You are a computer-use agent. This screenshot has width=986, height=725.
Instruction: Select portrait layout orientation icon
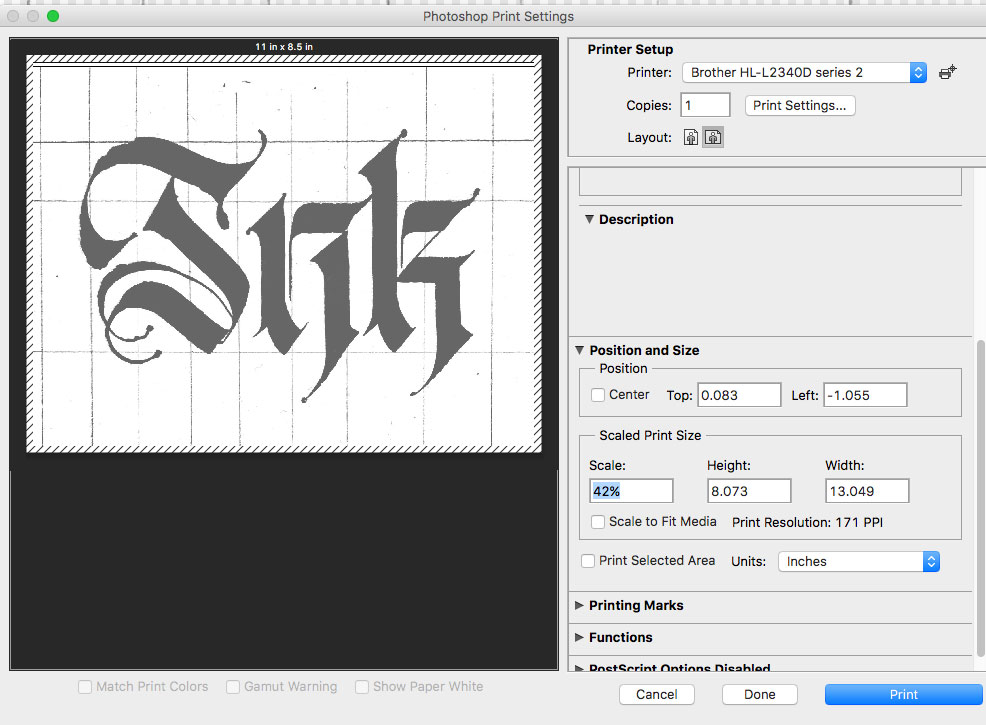690,138
